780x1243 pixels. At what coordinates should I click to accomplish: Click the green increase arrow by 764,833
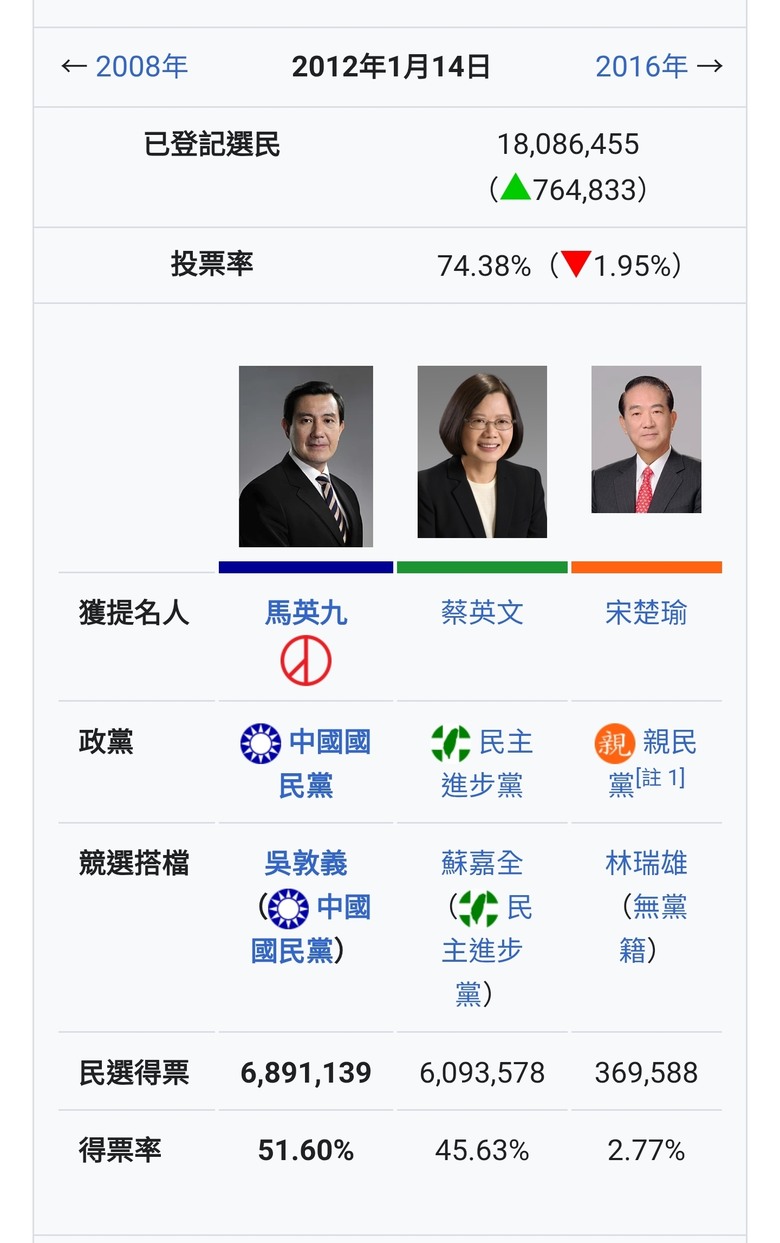(x=515, y=187)
